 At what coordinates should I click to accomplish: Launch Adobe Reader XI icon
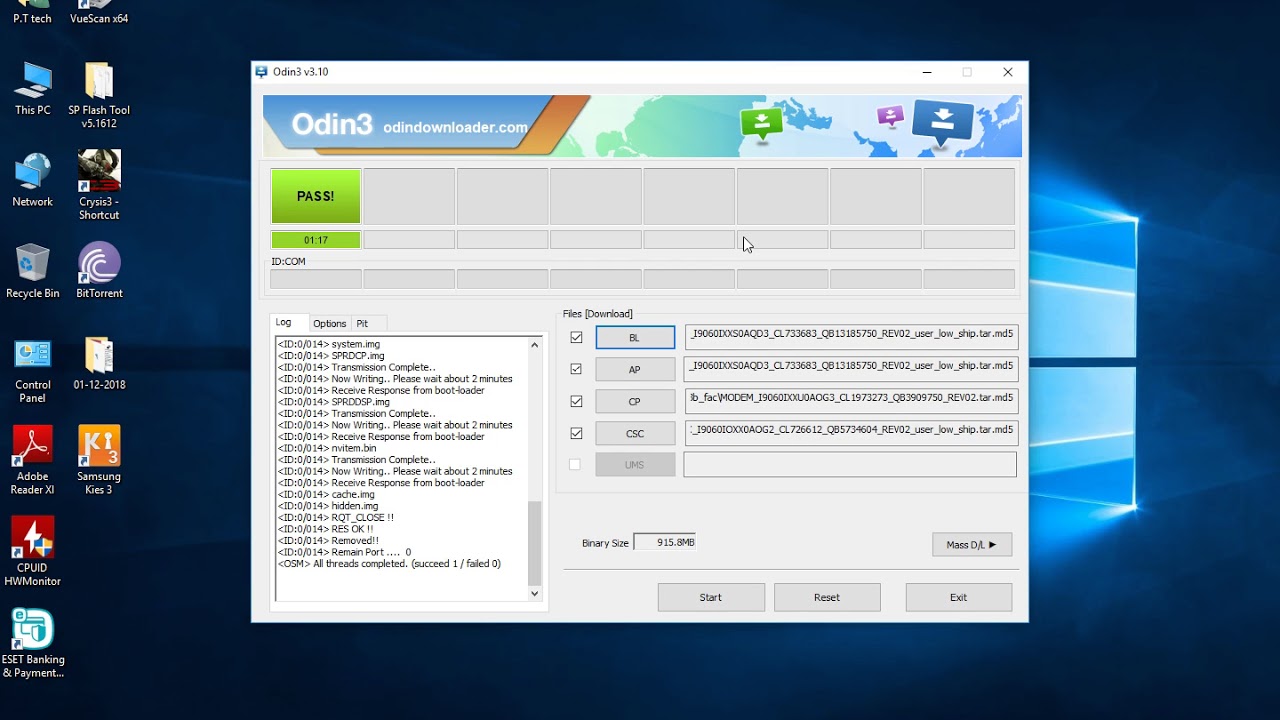coord(33,461)
